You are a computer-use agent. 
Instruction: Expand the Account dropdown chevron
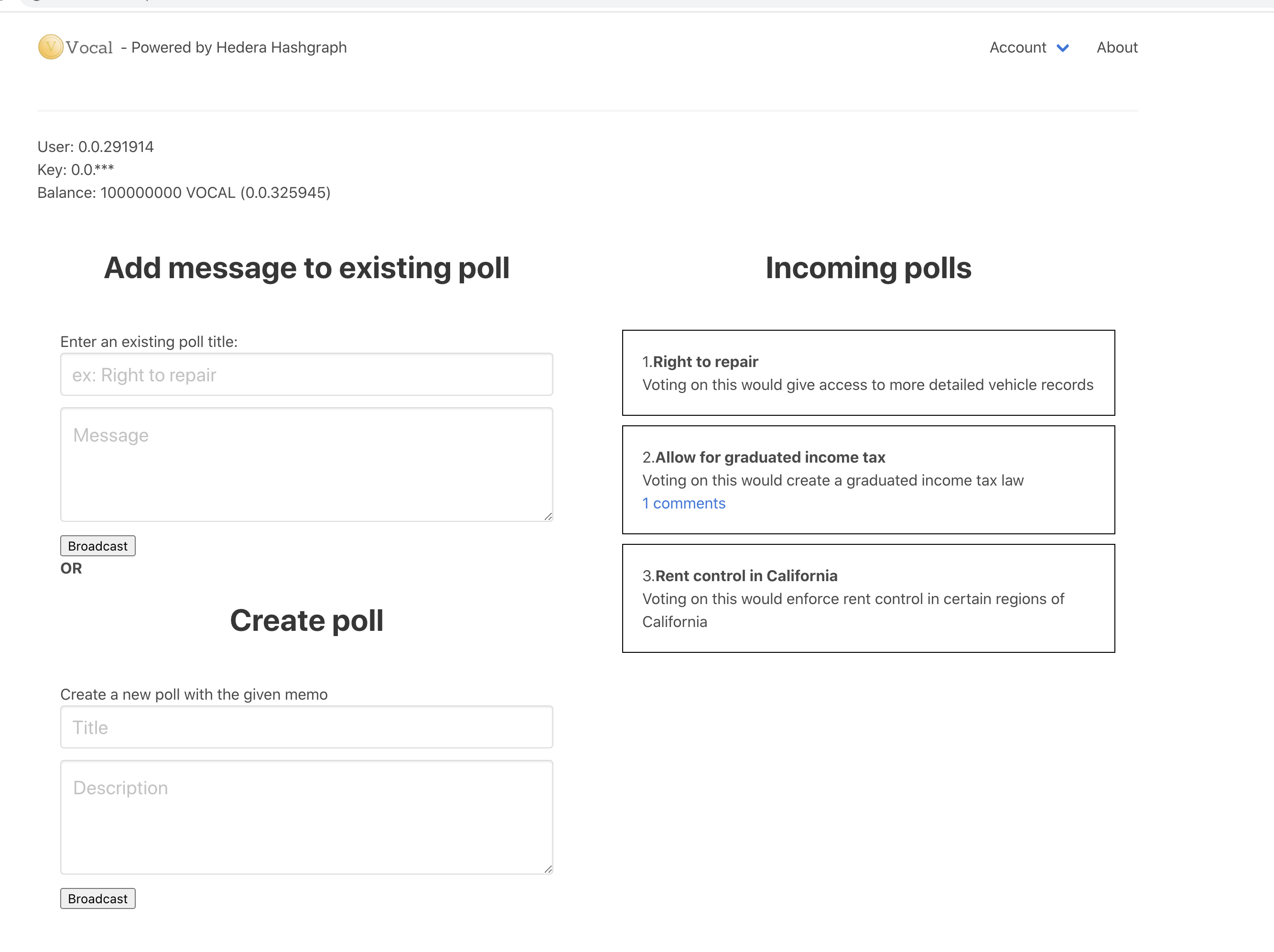click(1063, 48)
